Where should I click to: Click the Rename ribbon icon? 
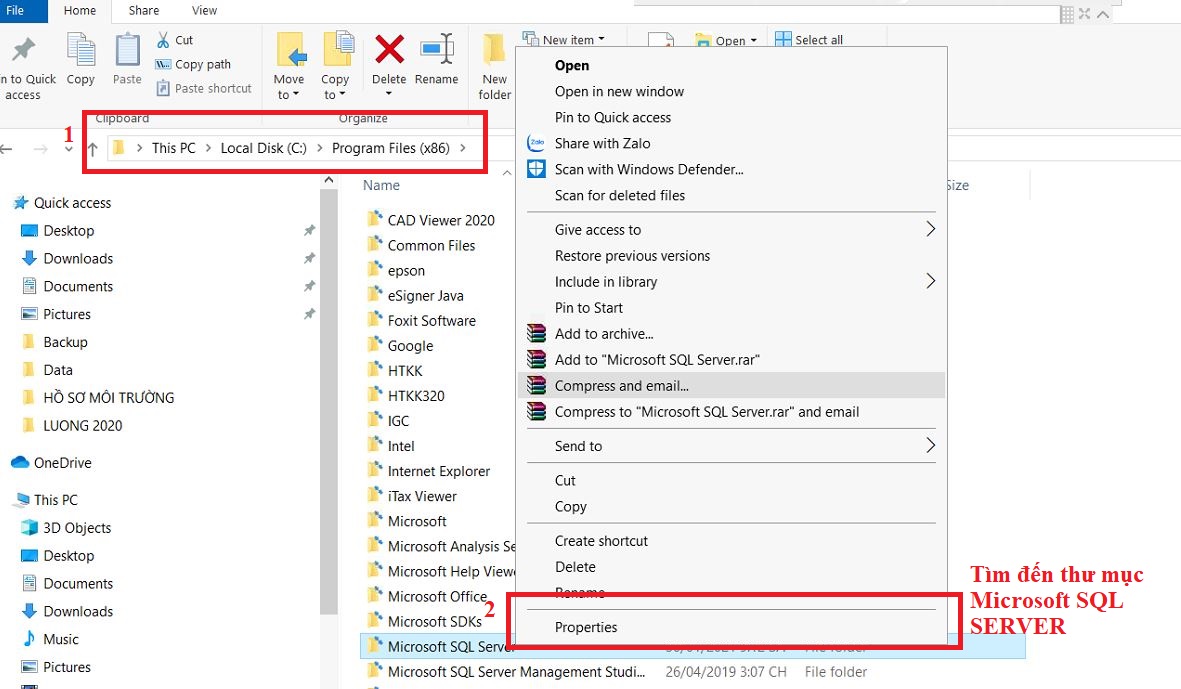[x=437, y=49]
